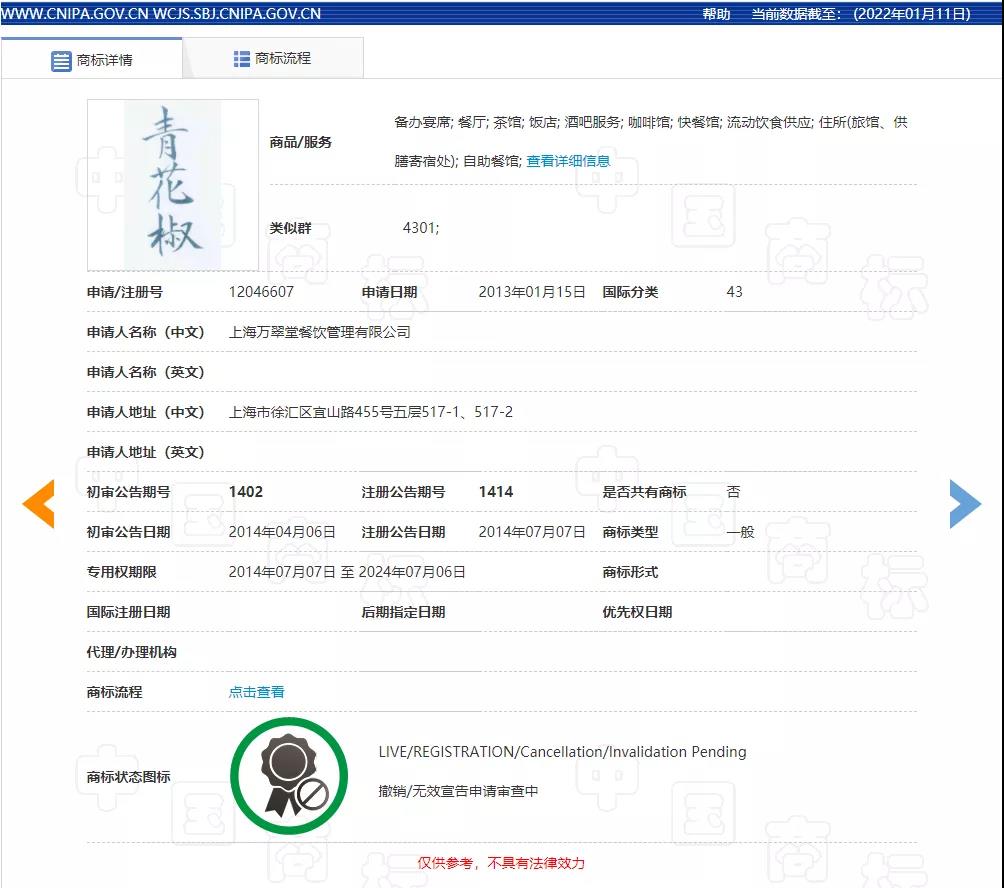The width and height of the screenshot is (1004, 888).
Task: Go to next record with blue right arrow
Action: (965, 504)
